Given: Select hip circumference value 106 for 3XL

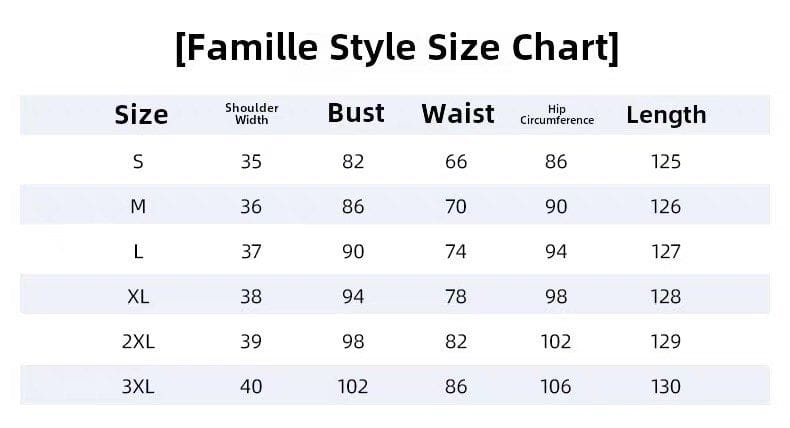Looking at the screenshot, I should (556, 387).
